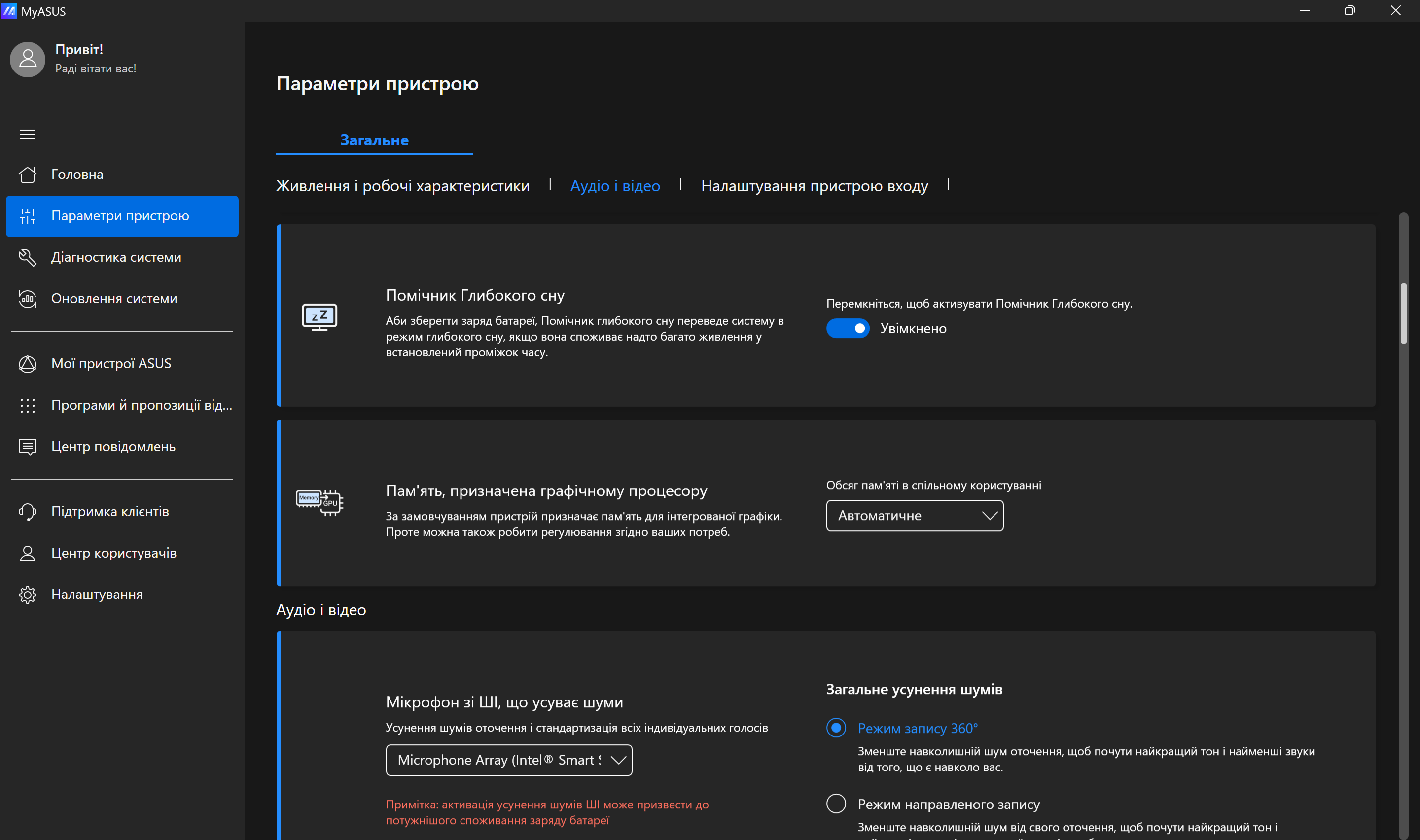Click the hamburger menu icon in sidebar
This screenshot has width=1420, height=840.
point(27,134)
